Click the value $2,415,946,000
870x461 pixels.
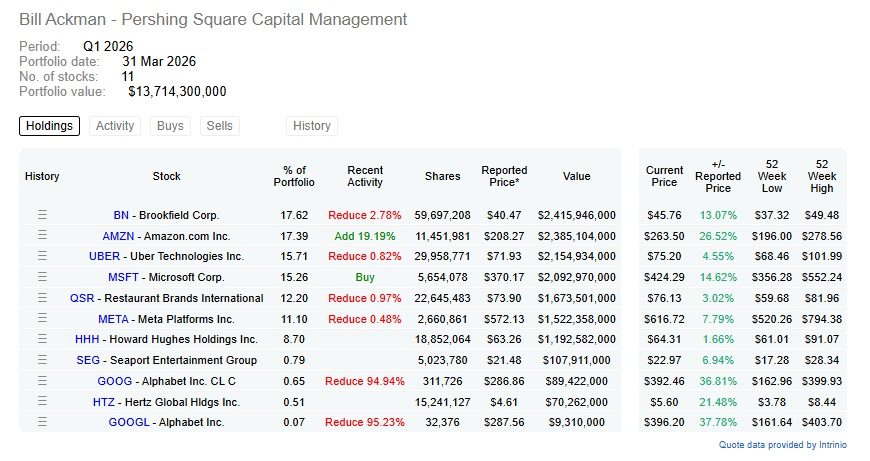click(x=576, y=215)
